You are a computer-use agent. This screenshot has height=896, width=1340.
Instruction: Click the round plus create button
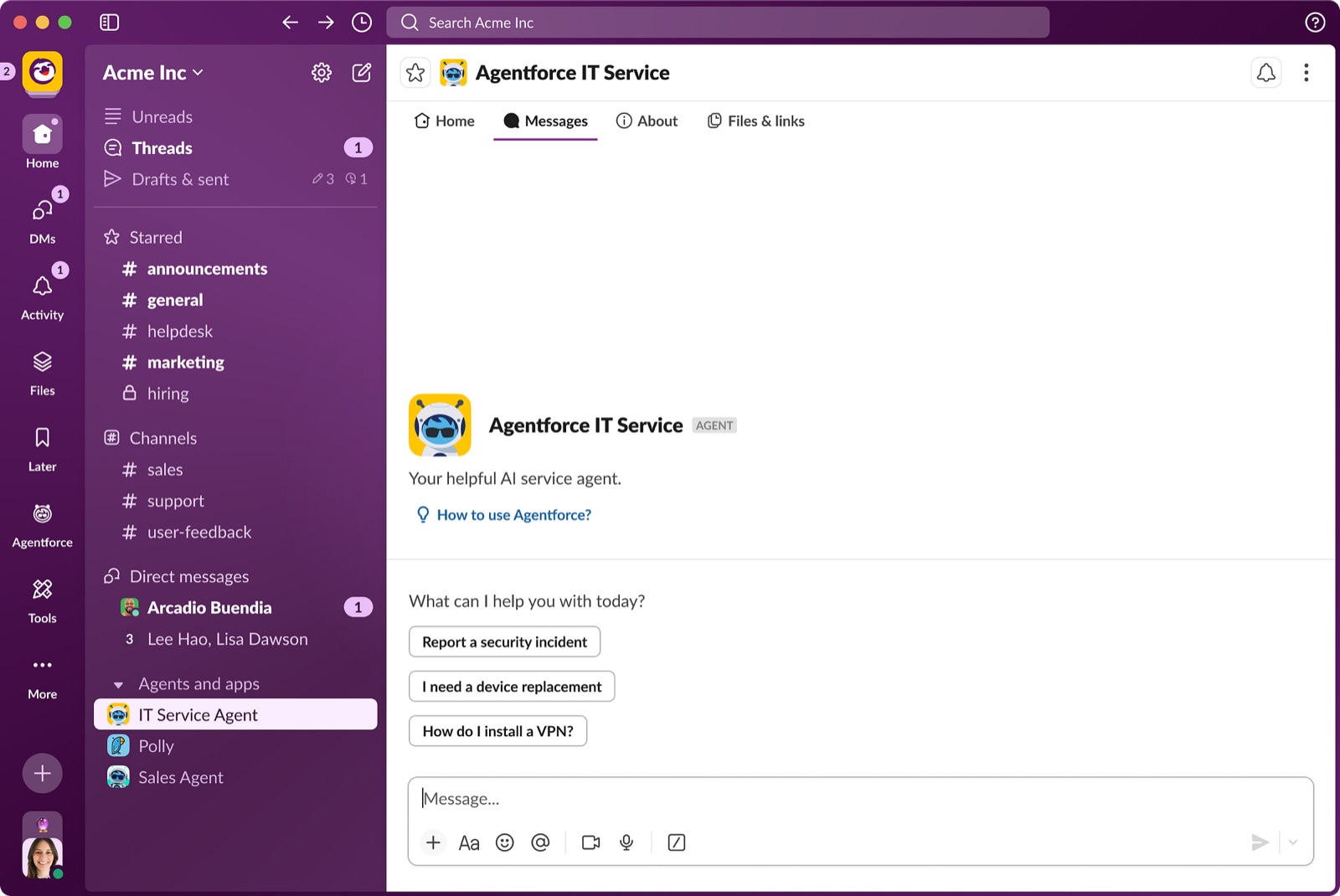tap(43, 773)
